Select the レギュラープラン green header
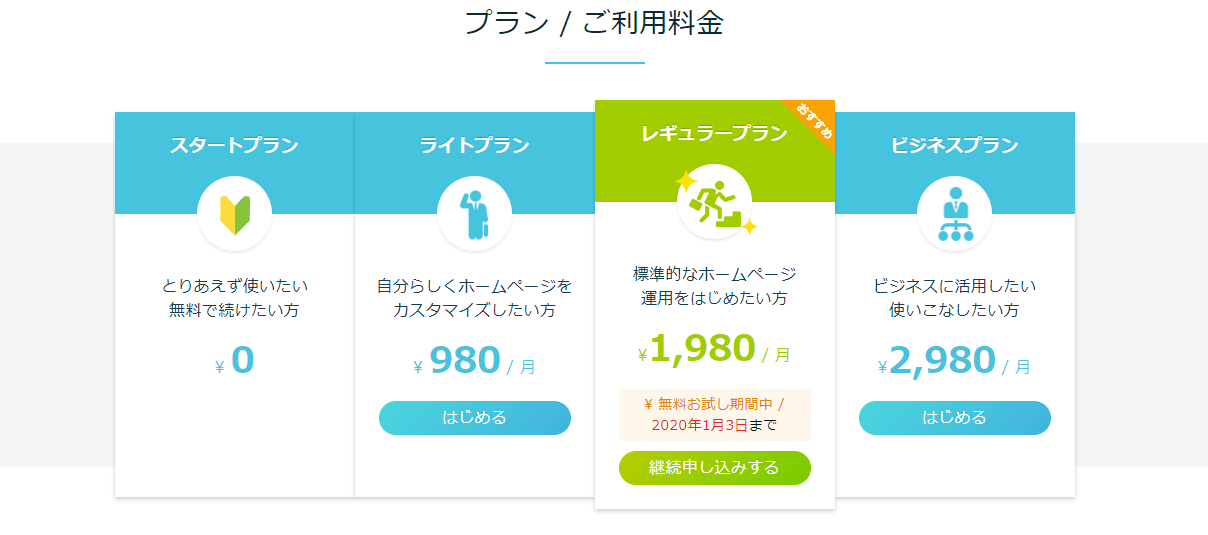Viewport: 1208px width, 535px height. pyautogui.click(x=715, y=133)
